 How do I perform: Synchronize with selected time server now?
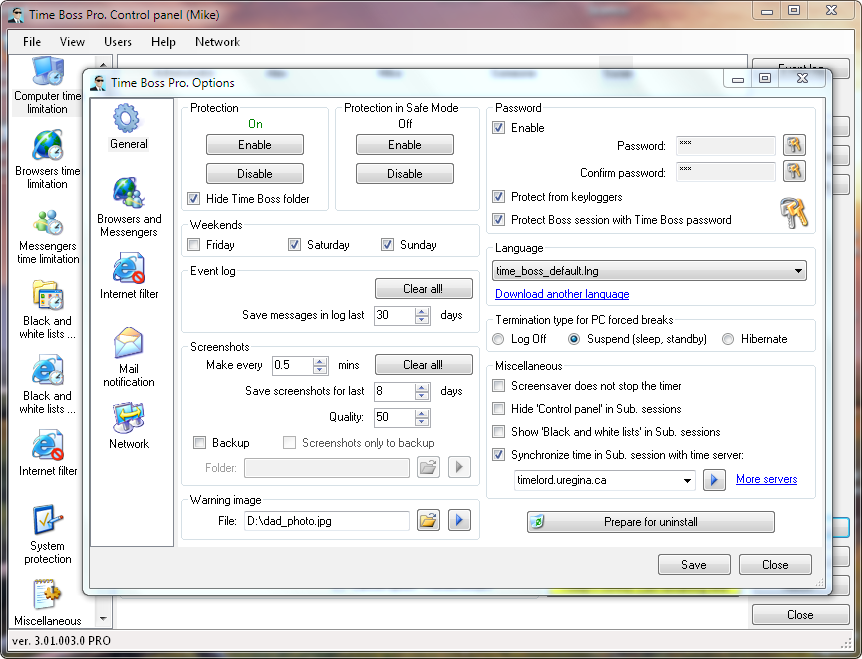(x=714, y=480)
